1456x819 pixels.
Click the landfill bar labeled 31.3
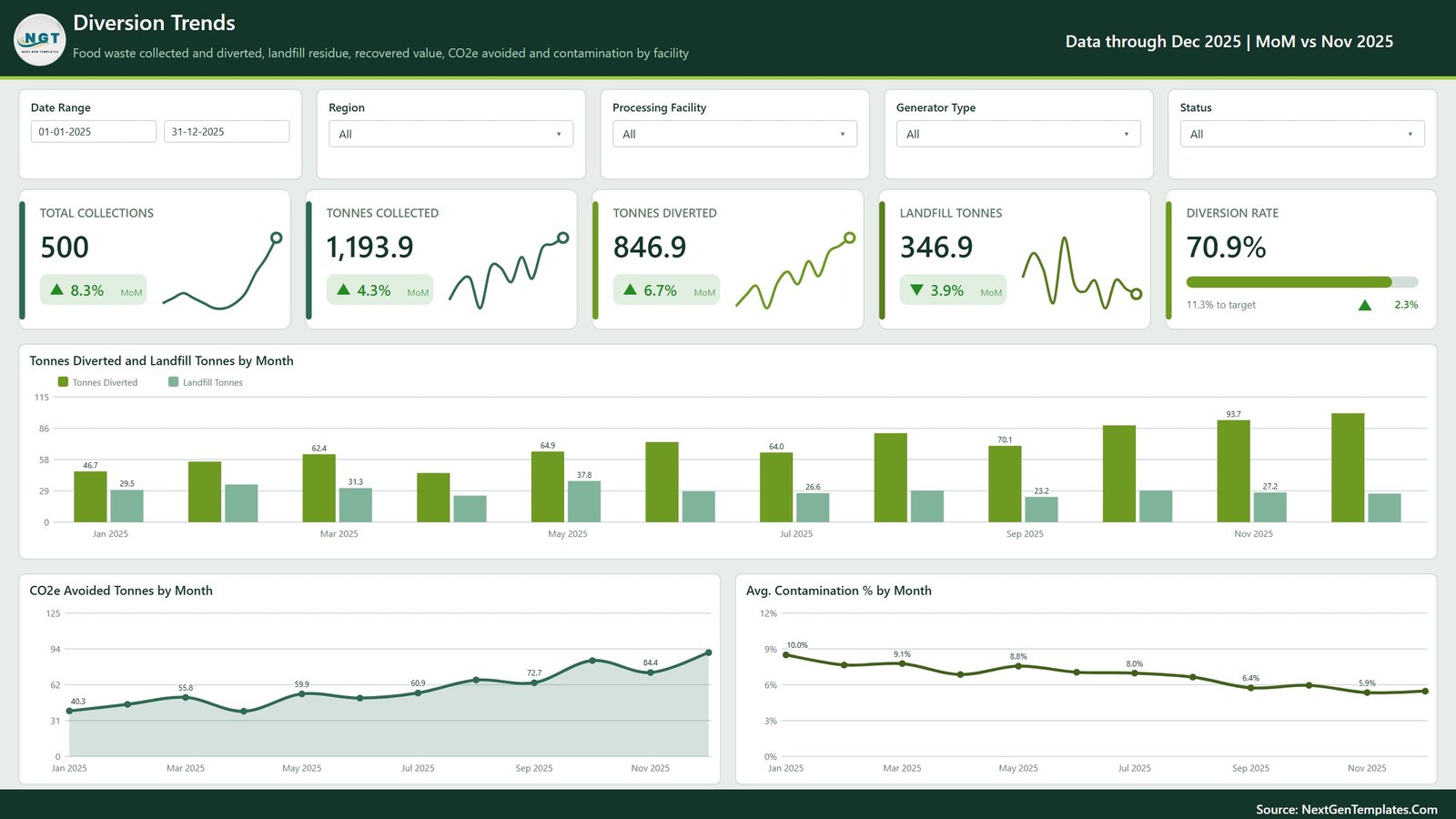click(355, 505)
